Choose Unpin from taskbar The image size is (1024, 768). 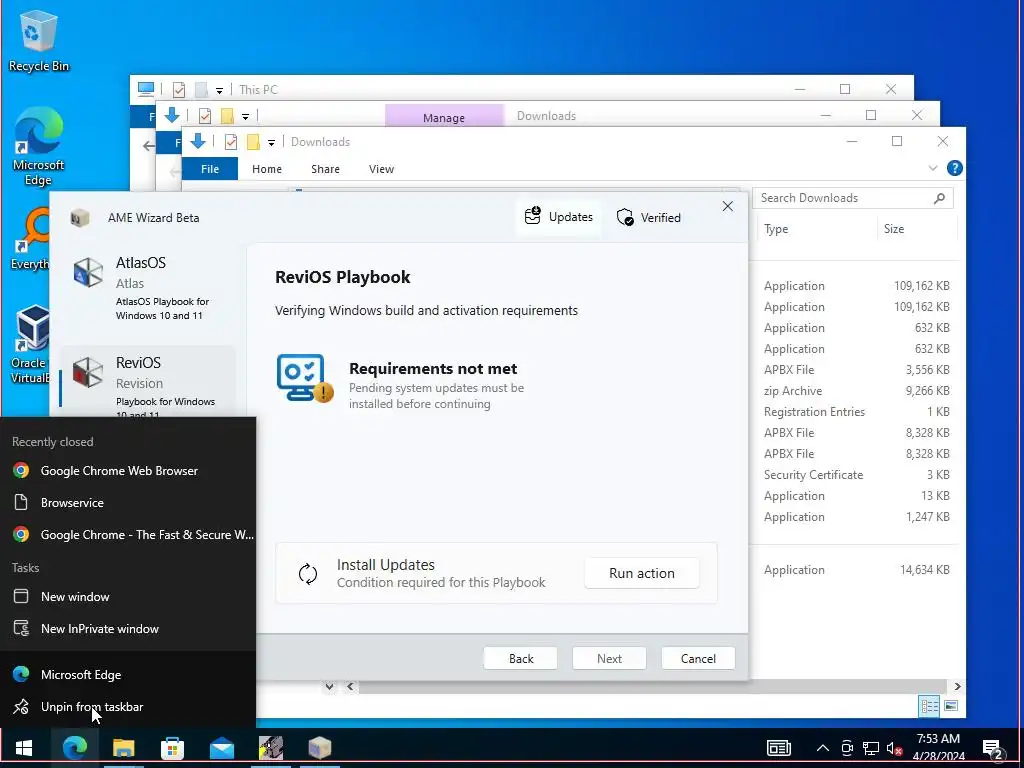point(128,707)
